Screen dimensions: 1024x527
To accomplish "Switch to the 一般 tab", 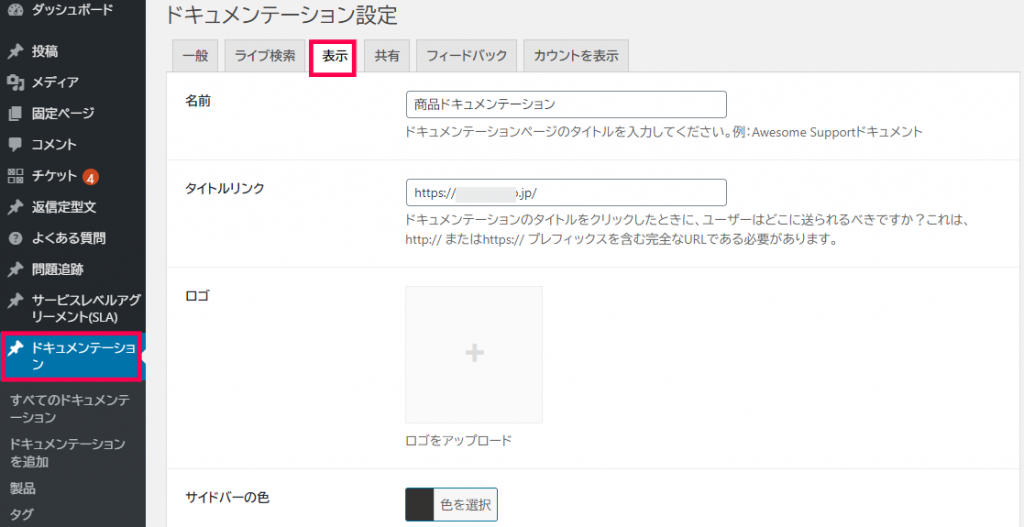I will tap(195, 56).
